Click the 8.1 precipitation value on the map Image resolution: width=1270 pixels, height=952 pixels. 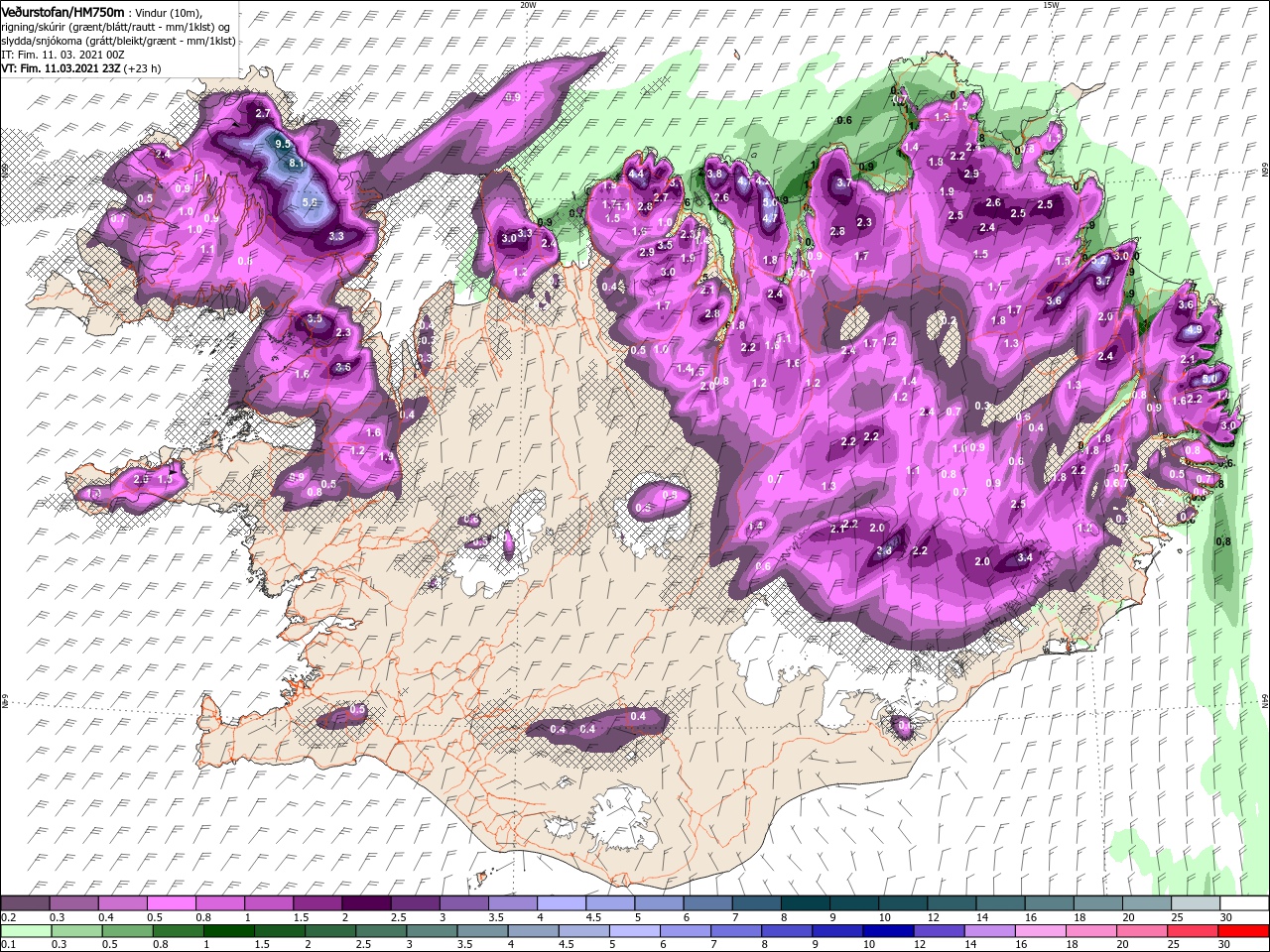[296, 163]
